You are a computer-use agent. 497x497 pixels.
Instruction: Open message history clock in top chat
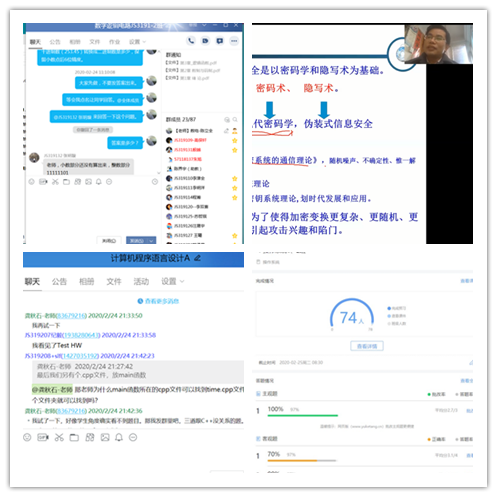(x=155, y=182)
